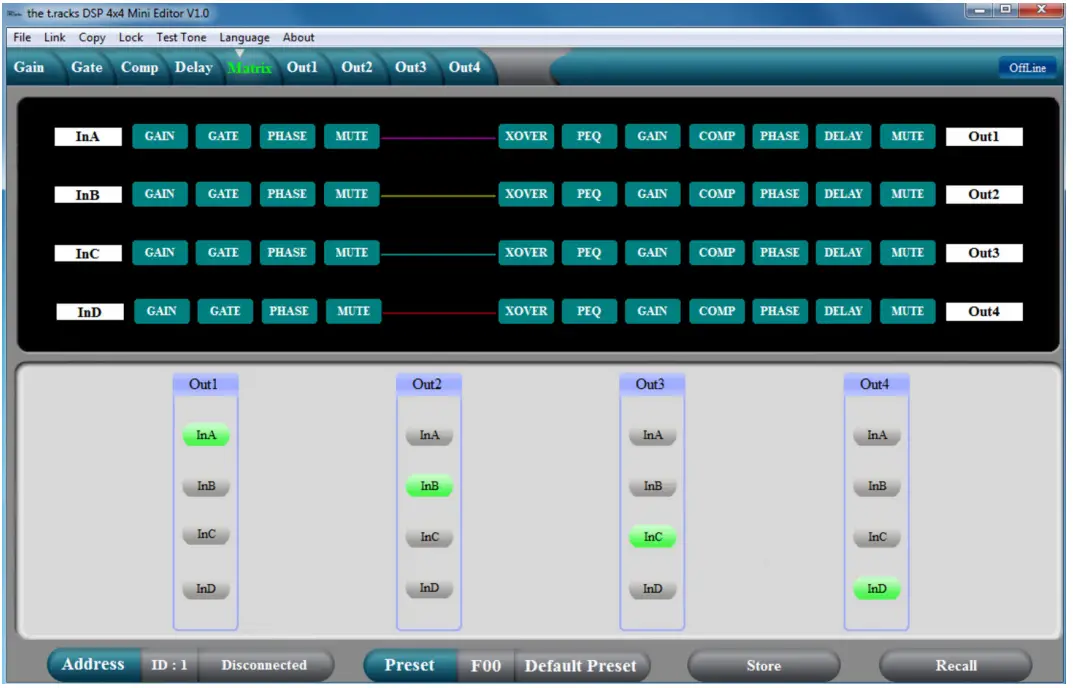The height and width of the screenshot is (688, 1073).
Task: Click the PHASE block for InC
Action: pyautogui.click(x=287, y=253)
